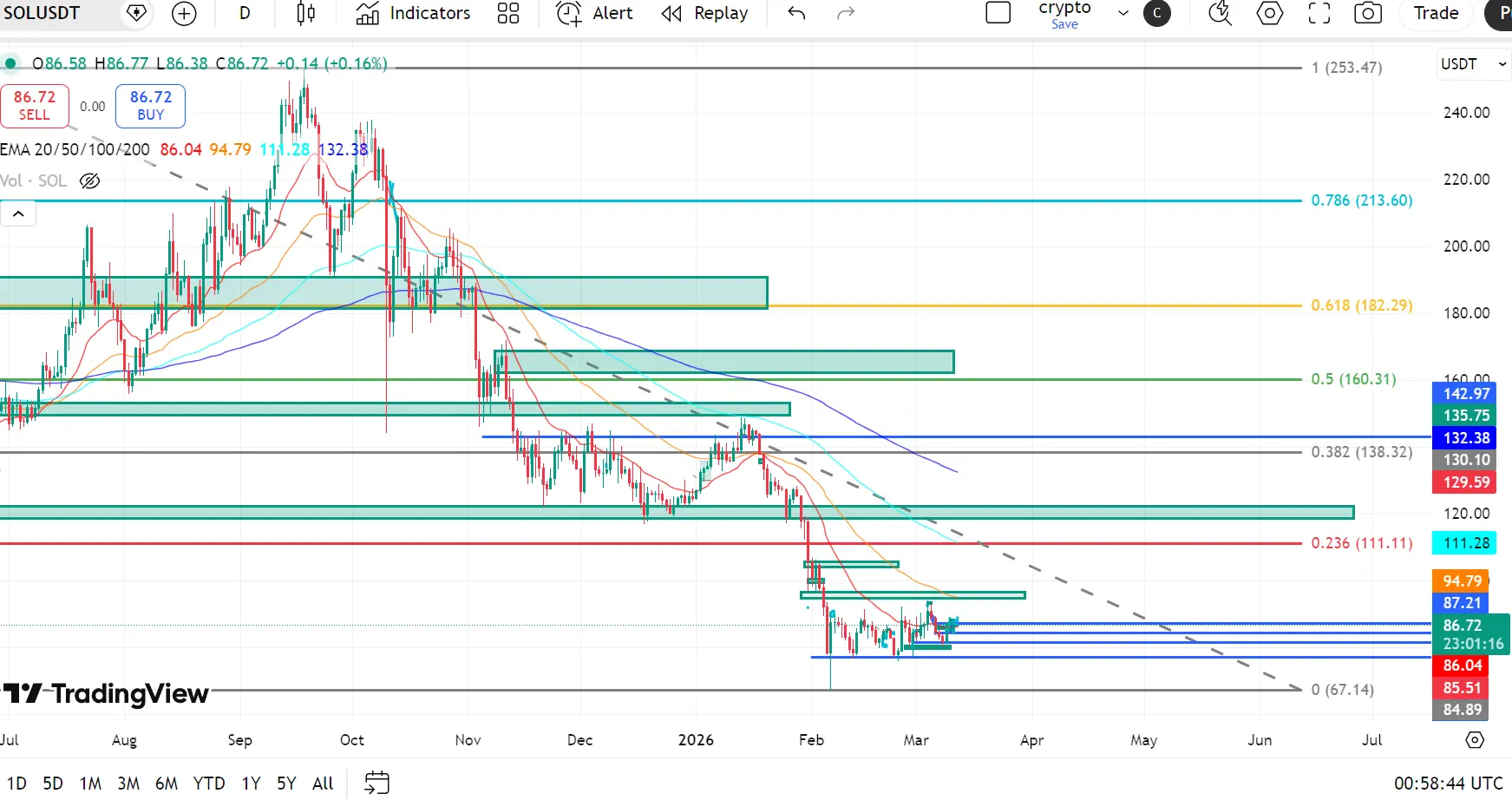Undo the last chart action
The image size is (1512, 800).
(797, 13)
